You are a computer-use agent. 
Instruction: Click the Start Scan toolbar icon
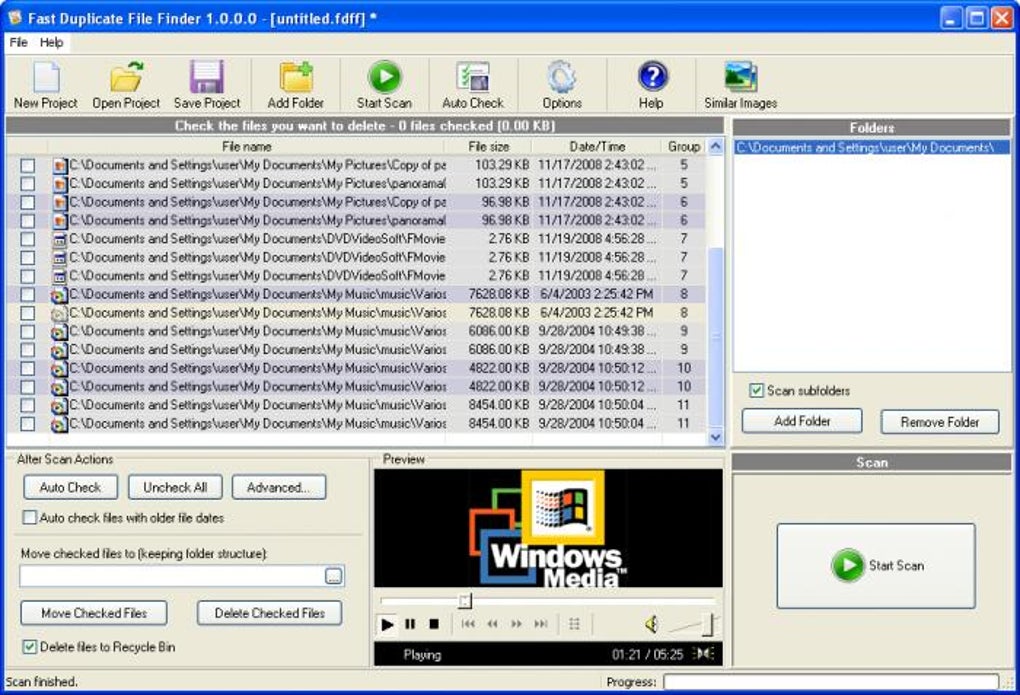(384, 77)
